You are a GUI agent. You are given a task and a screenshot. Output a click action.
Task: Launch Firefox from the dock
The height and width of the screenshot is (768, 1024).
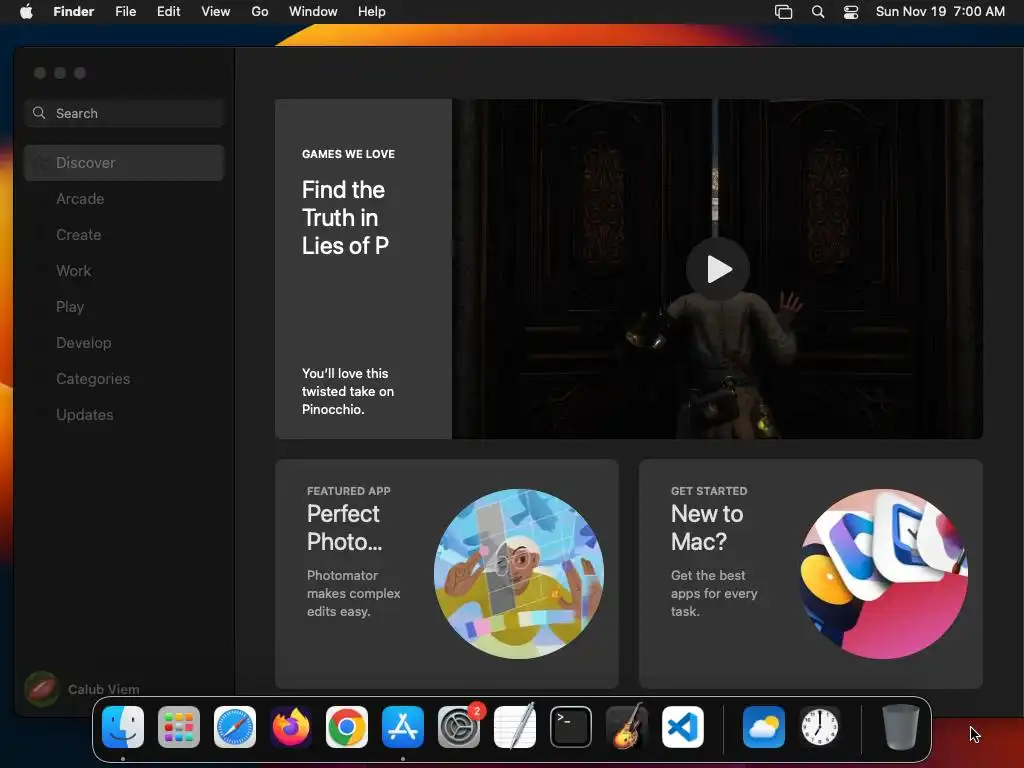(x=291, y=727)
